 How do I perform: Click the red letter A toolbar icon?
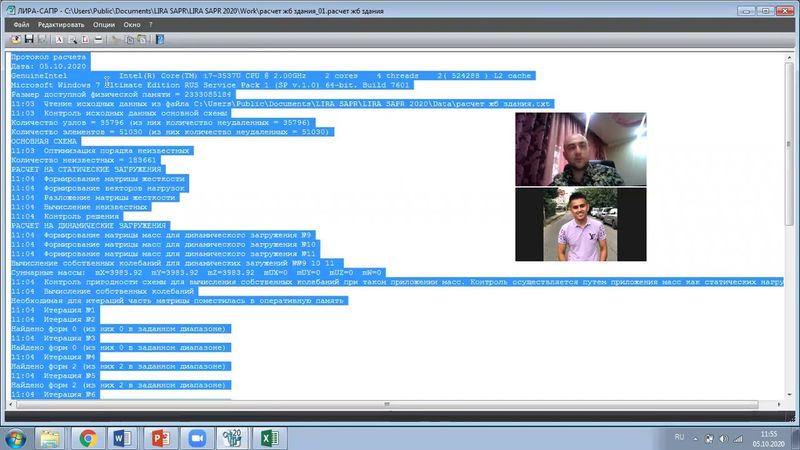pyautogui.click(x=58, y=38)
